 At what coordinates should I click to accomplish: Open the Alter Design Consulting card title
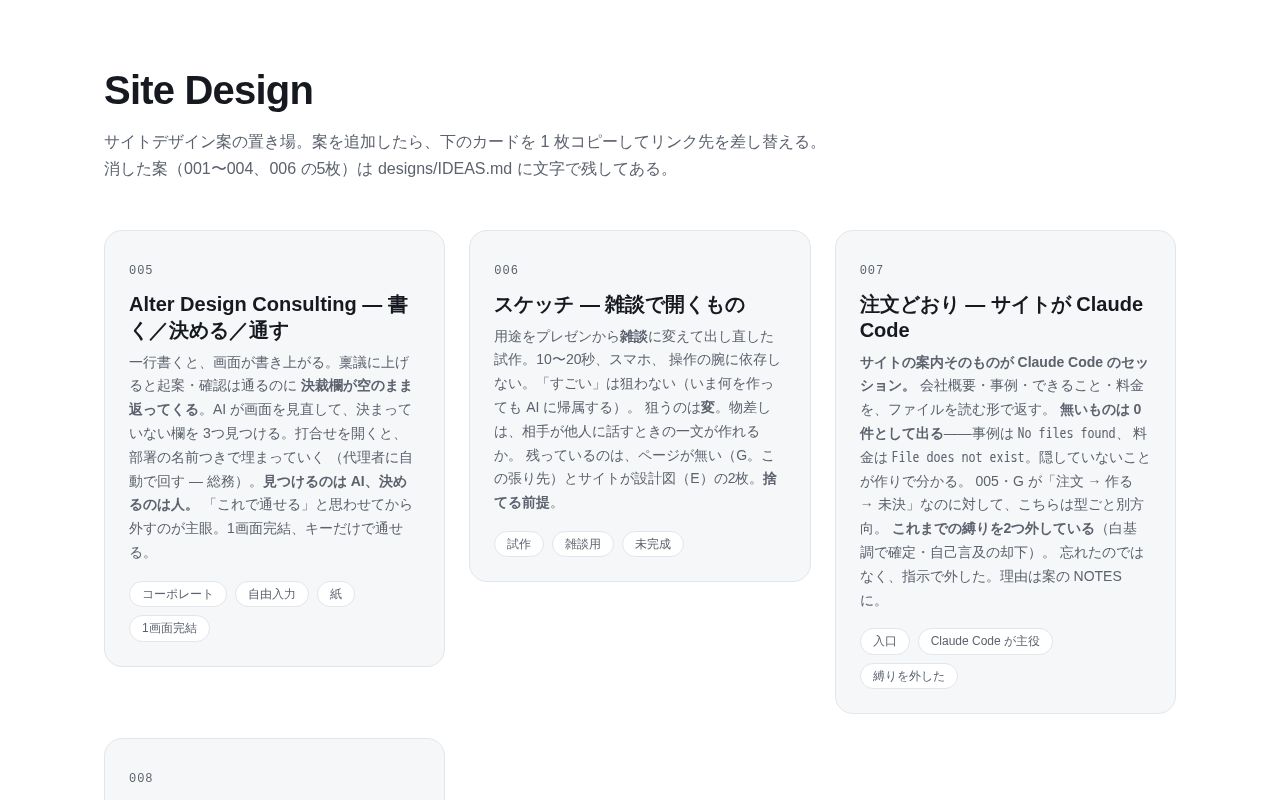(x=268, y=317)
